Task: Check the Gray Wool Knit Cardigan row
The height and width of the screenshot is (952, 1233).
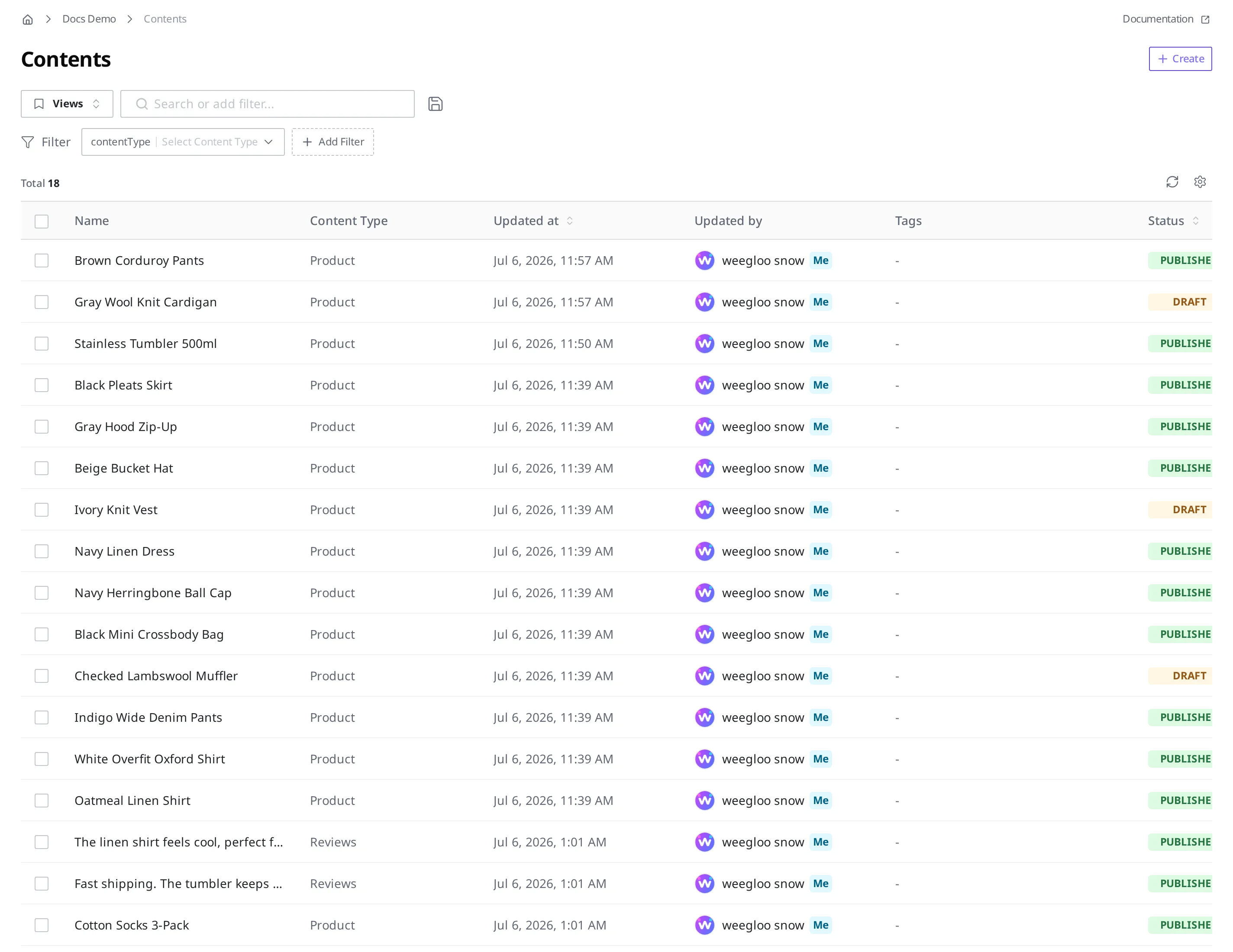Action: tap(41, 302)
